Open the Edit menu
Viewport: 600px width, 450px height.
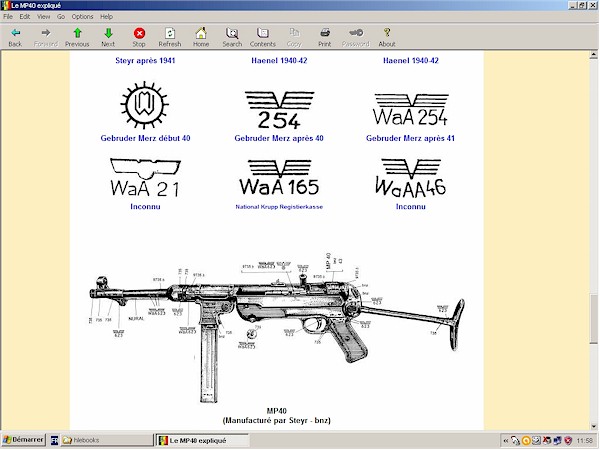tap(25, 16)
